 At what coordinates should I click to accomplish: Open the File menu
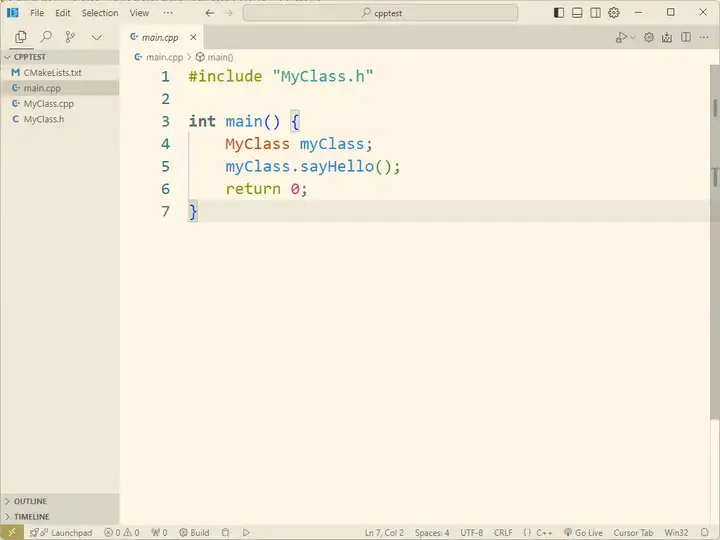tap(37, 13)
